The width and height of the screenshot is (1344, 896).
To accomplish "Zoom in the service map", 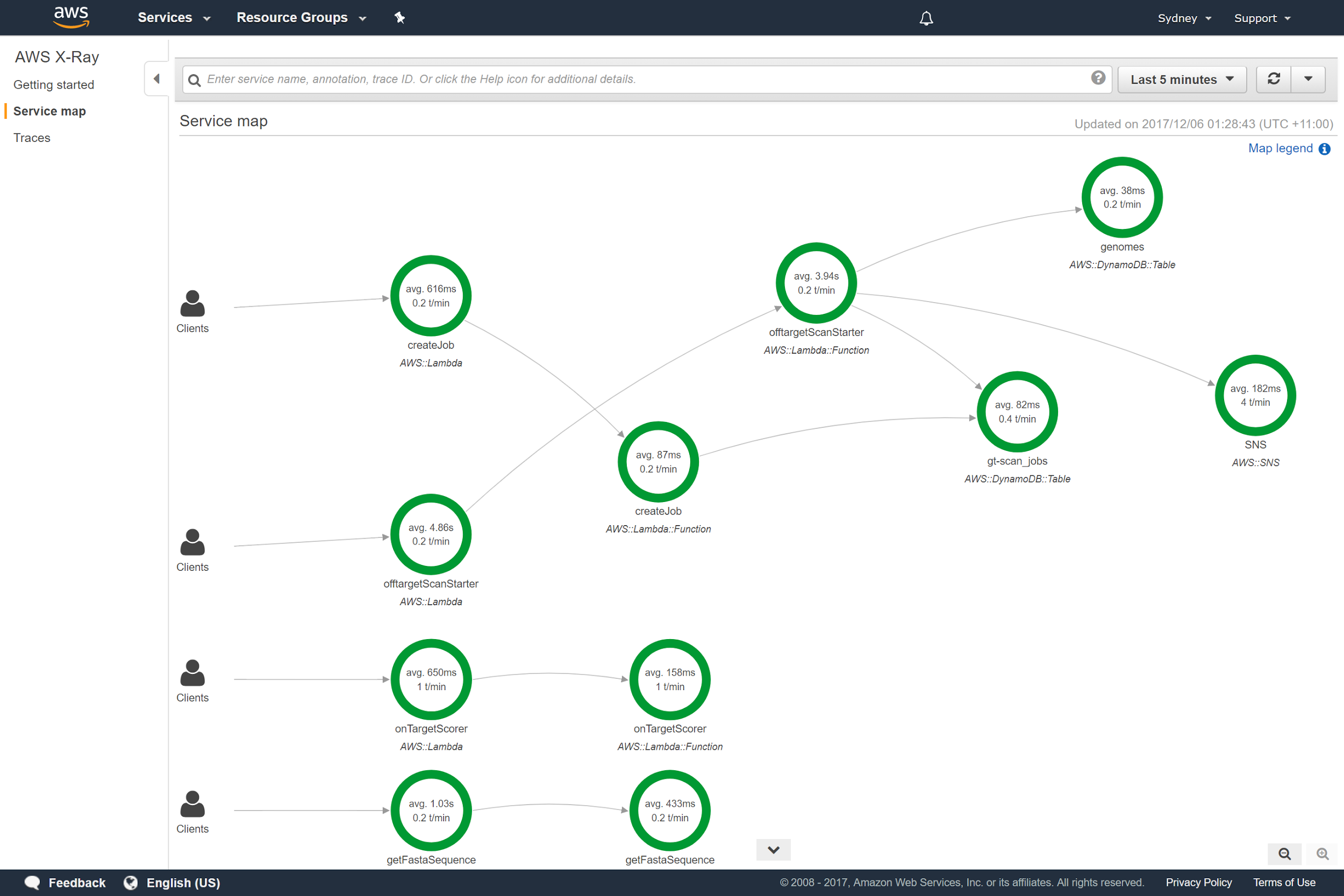I will [x=1322, y=854].
